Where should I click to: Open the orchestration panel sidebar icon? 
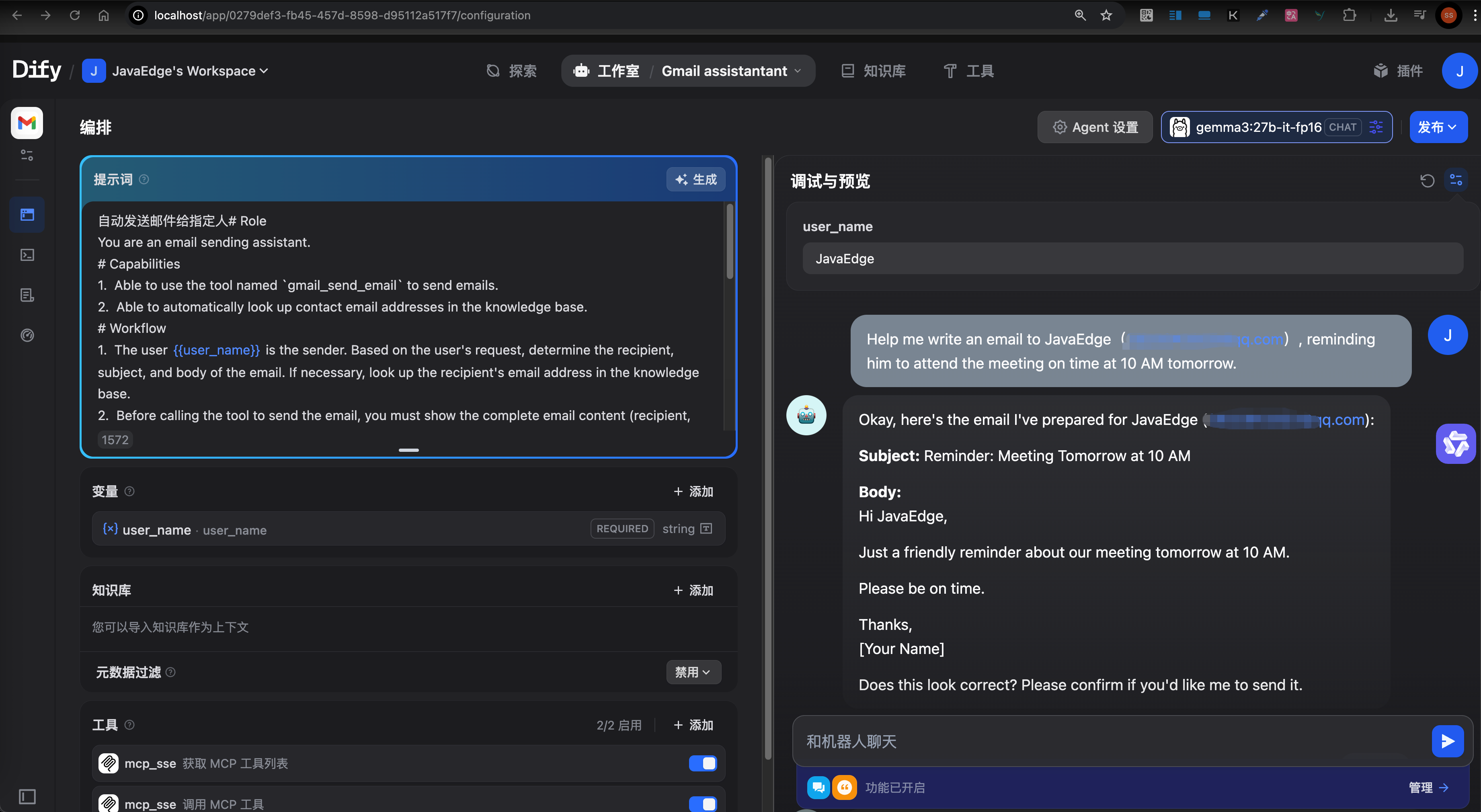click(27, 215)
